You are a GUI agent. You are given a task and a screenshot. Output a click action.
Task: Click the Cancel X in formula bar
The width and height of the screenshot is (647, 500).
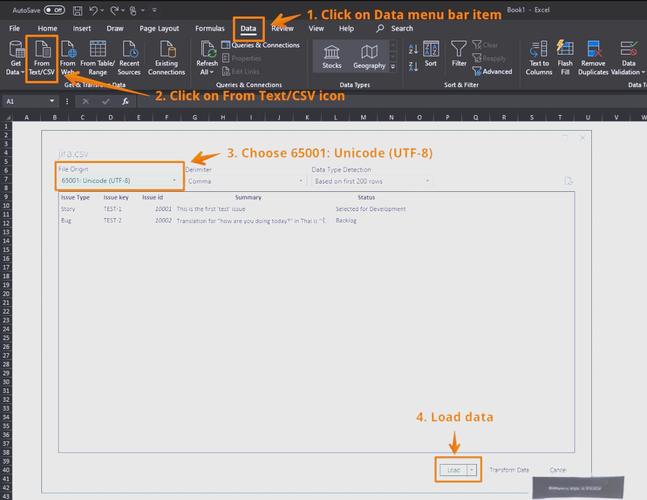85,101
